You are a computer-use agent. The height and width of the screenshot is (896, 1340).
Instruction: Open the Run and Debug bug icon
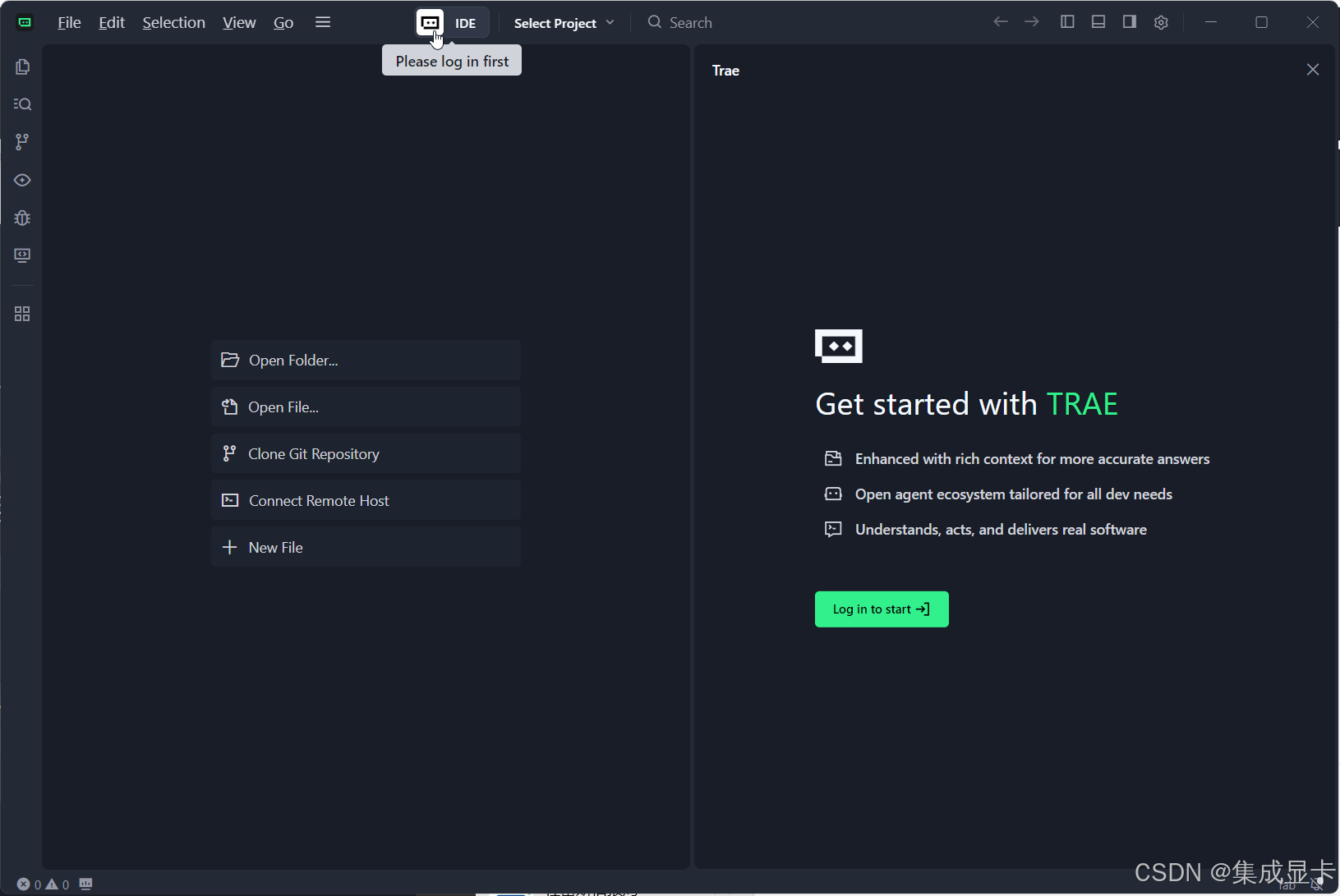coord(22,218)
